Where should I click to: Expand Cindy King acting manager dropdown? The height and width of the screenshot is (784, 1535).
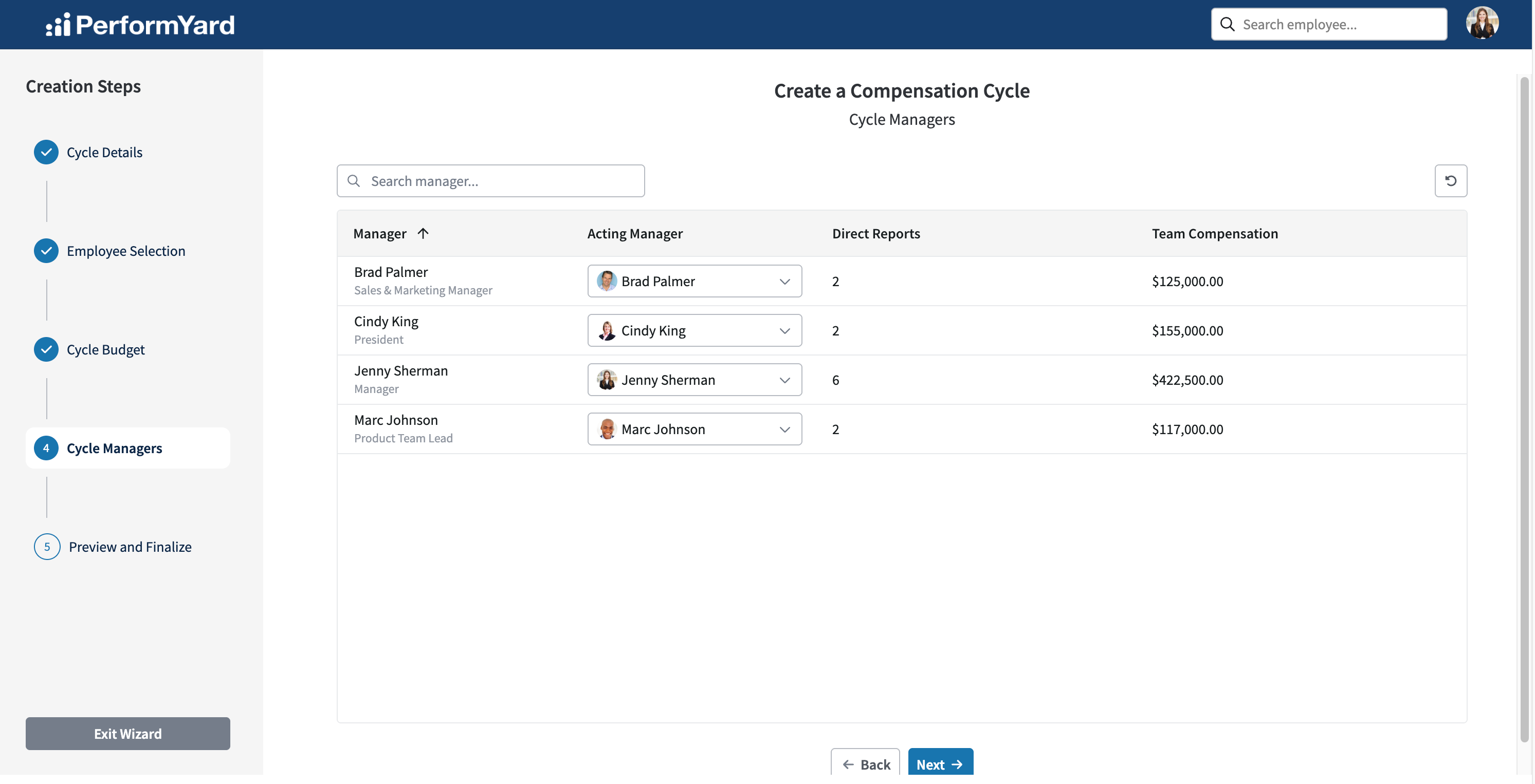(x=694, y=331)
